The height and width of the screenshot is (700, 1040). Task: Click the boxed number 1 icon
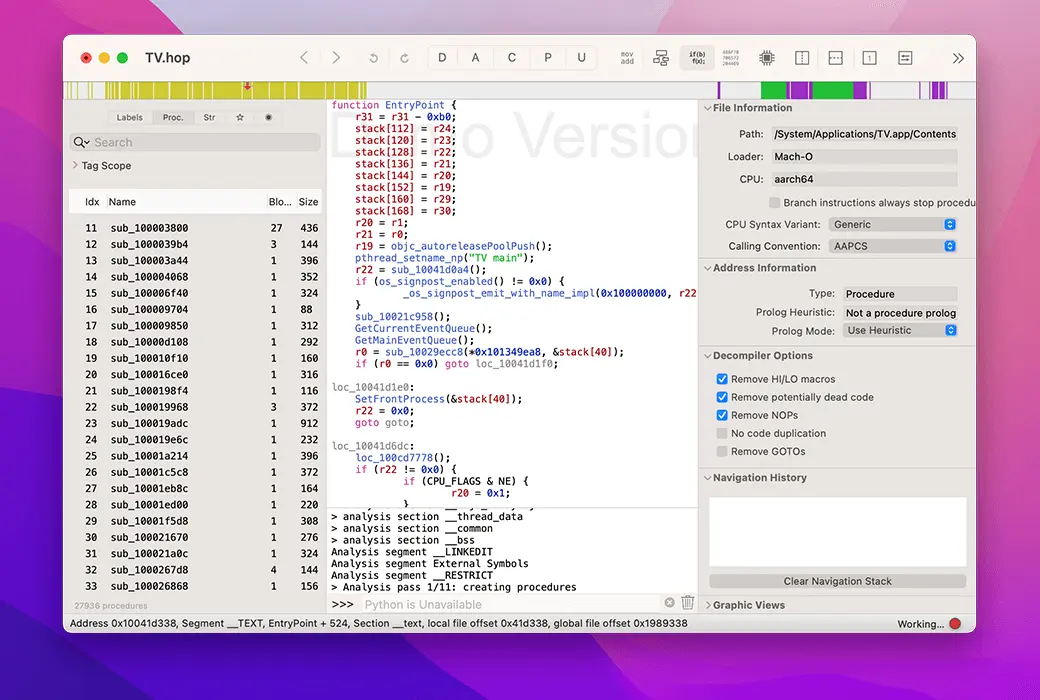pyautogui.click(x=869, y=58)
